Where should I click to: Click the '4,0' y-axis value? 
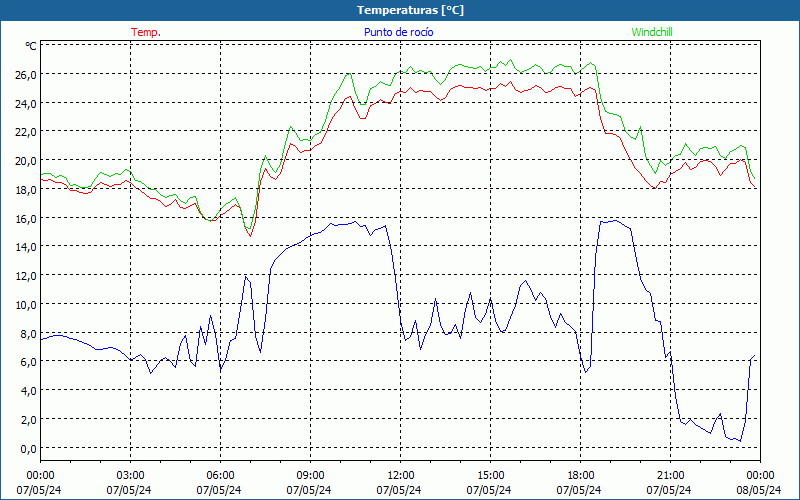[x=29, y=391]
